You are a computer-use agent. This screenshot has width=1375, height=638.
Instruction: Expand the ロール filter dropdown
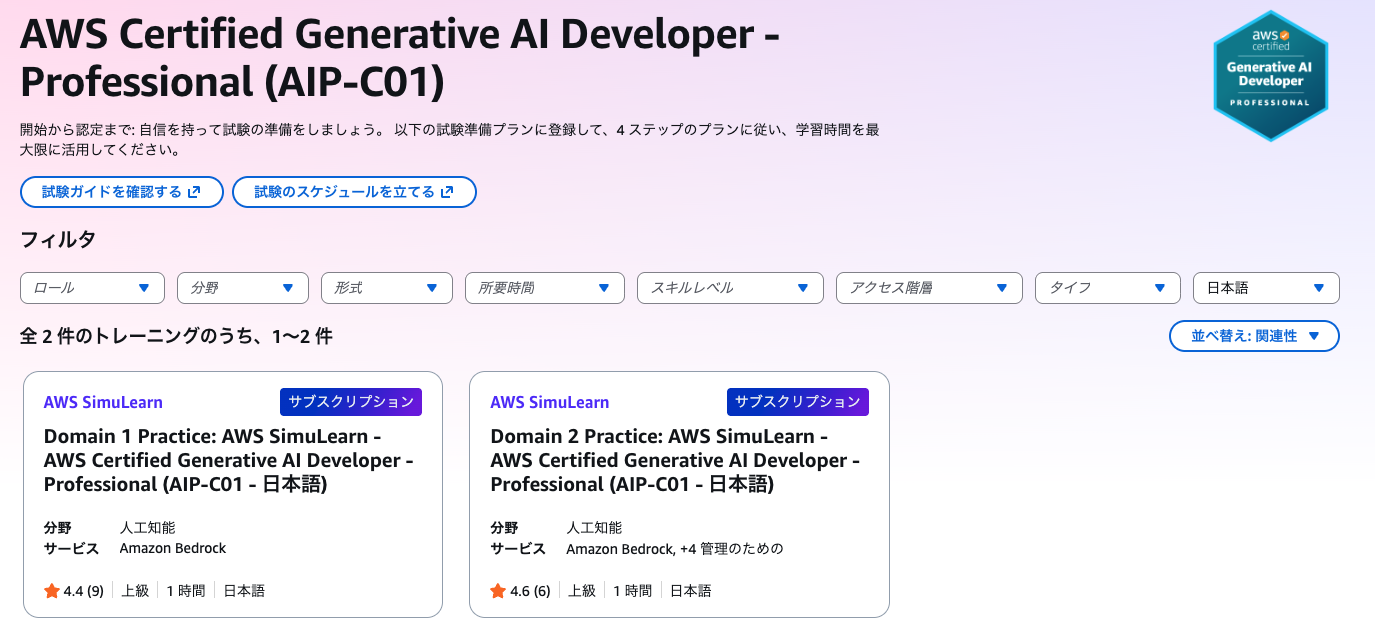pyautogui.click(x=93, y=288)
